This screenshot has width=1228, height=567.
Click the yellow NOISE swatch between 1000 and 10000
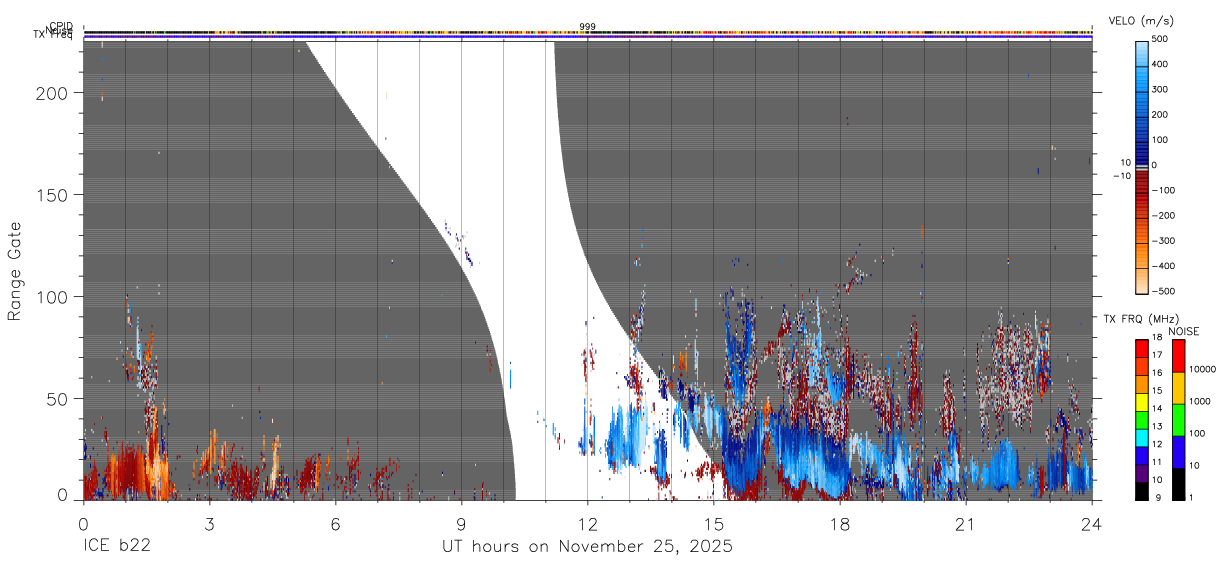click(x=1178, y=388)
